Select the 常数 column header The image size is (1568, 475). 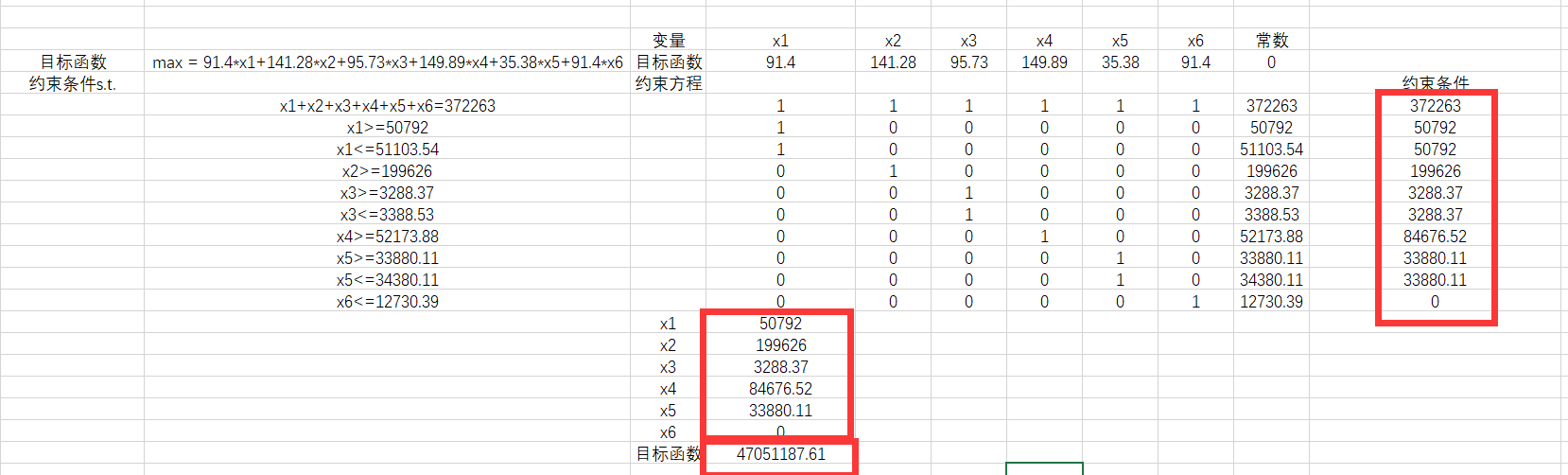[x=1272, y=41]
